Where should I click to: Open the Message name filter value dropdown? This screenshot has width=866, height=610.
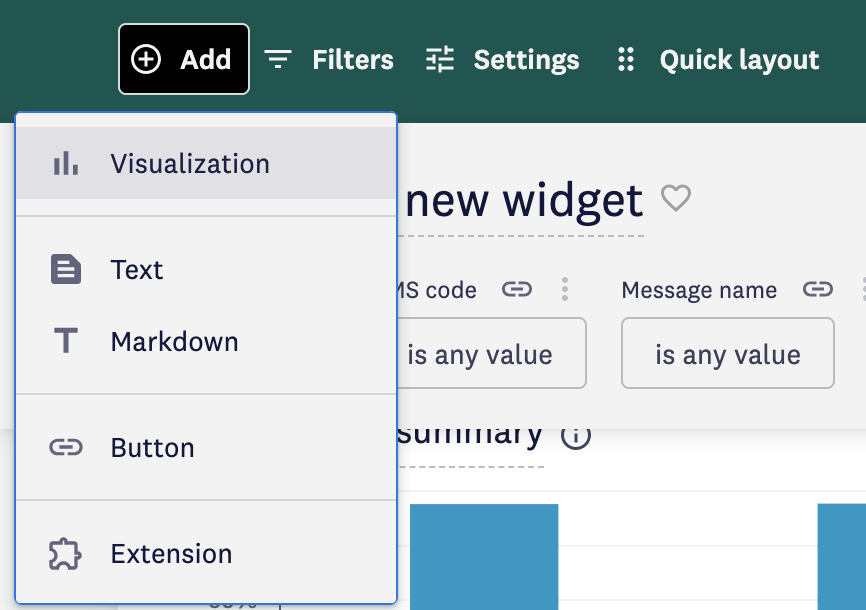(x=727, y=353)
